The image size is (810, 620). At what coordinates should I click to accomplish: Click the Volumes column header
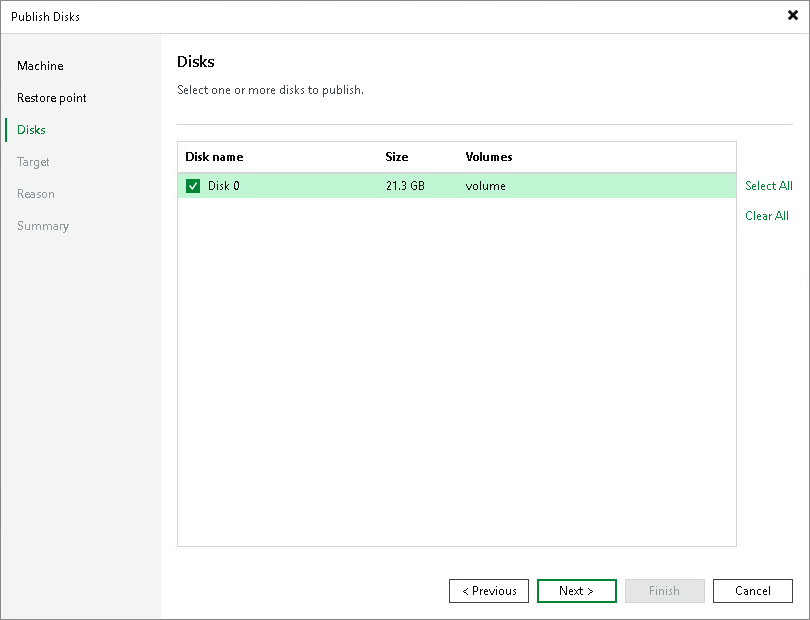(x=486, y=156)
